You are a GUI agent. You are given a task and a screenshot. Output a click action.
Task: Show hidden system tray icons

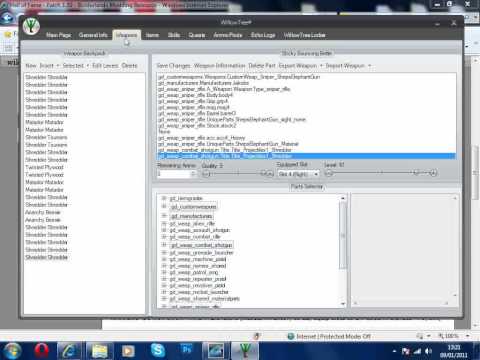click(395, 351)
